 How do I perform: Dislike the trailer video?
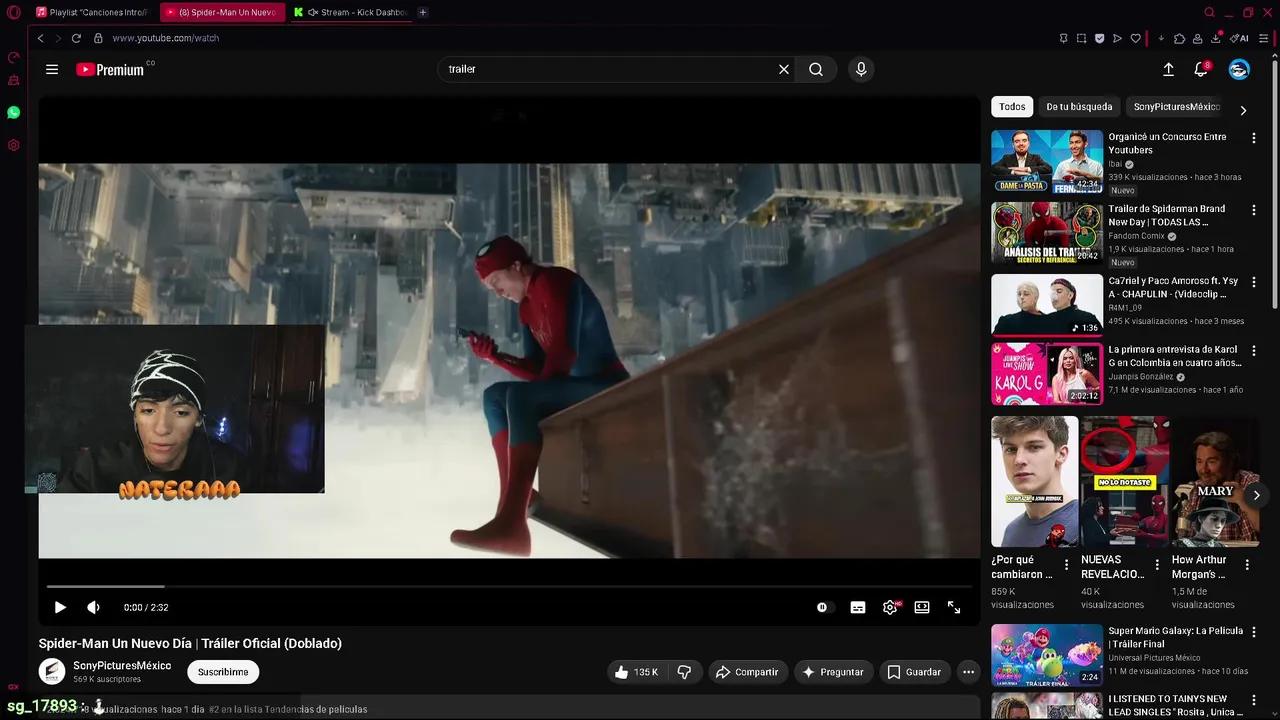(x=684, y=672)
